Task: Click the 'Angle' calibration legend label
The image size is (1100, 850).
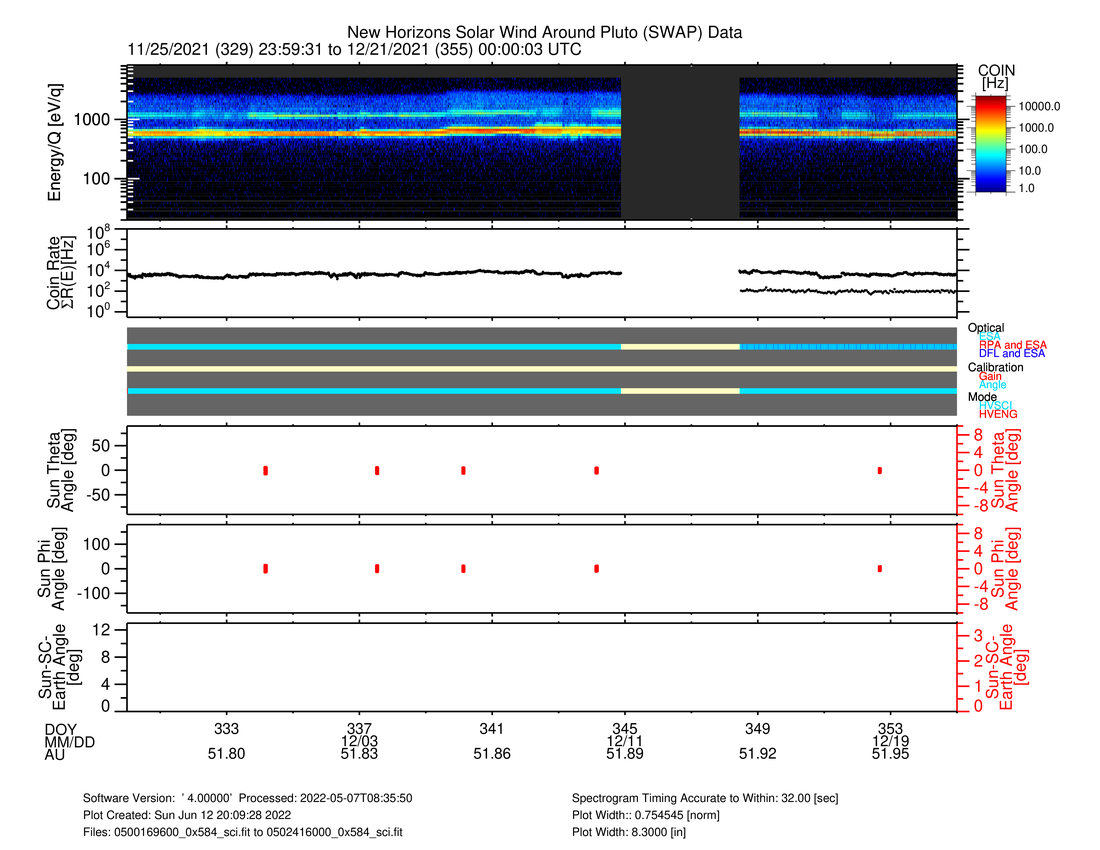Action: tap(993, 385)
